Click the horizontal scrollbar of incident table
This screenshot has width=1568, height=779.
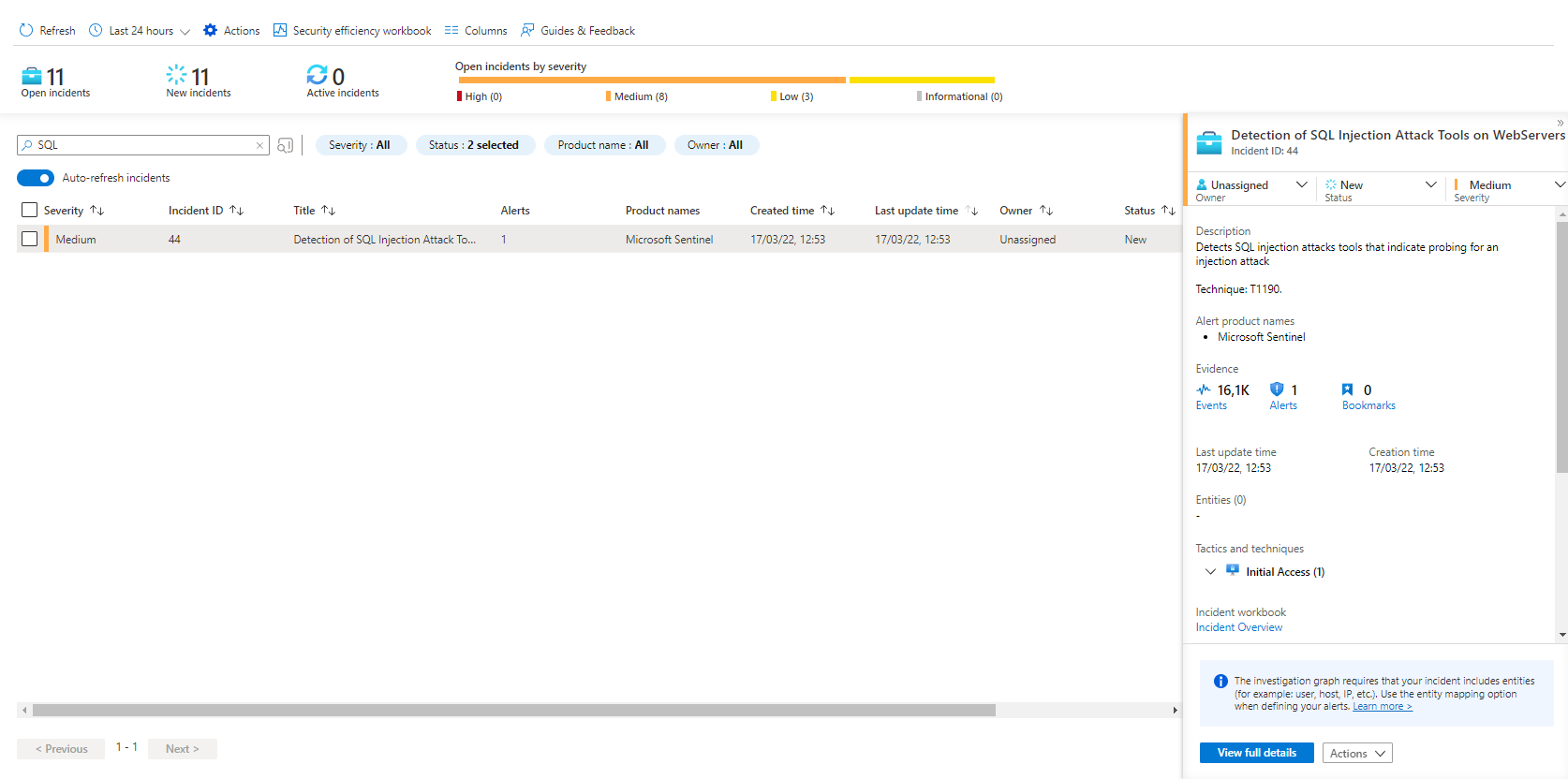click(x=513, y=710)
